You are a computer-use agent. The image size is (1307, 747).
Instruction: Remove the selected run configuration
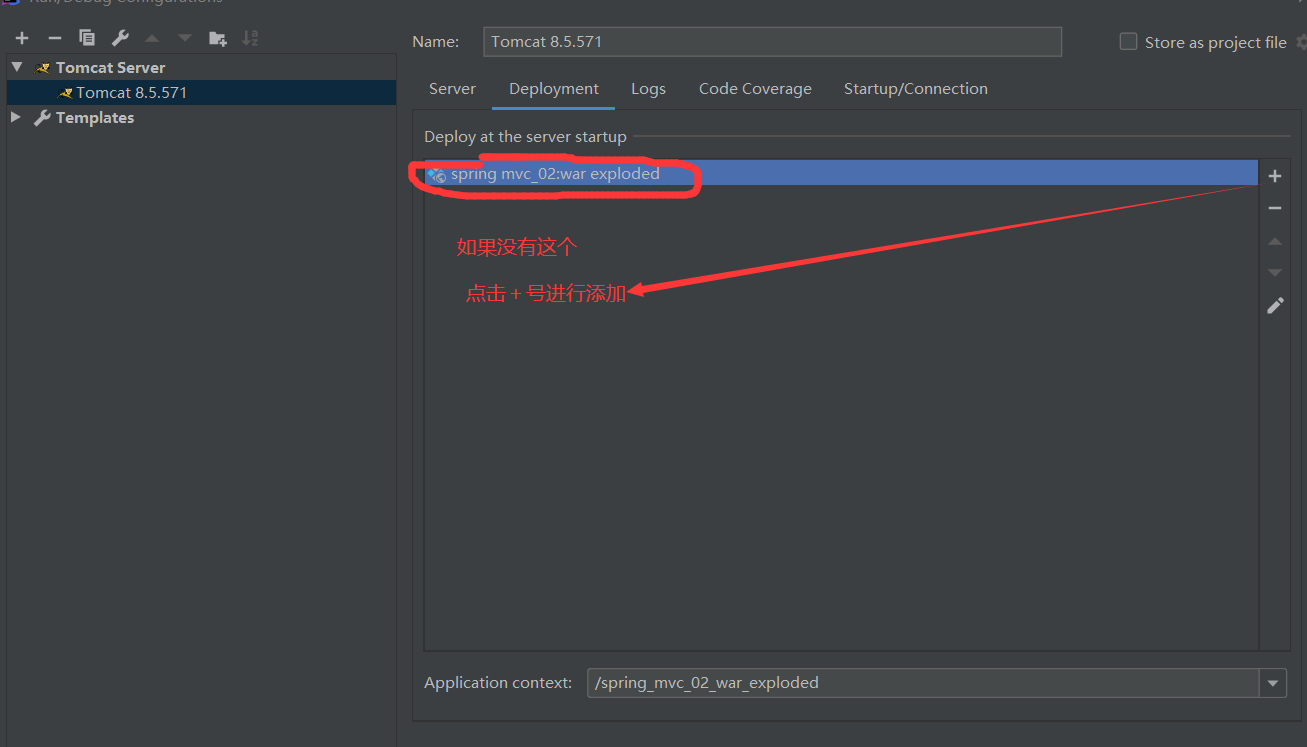55,38
